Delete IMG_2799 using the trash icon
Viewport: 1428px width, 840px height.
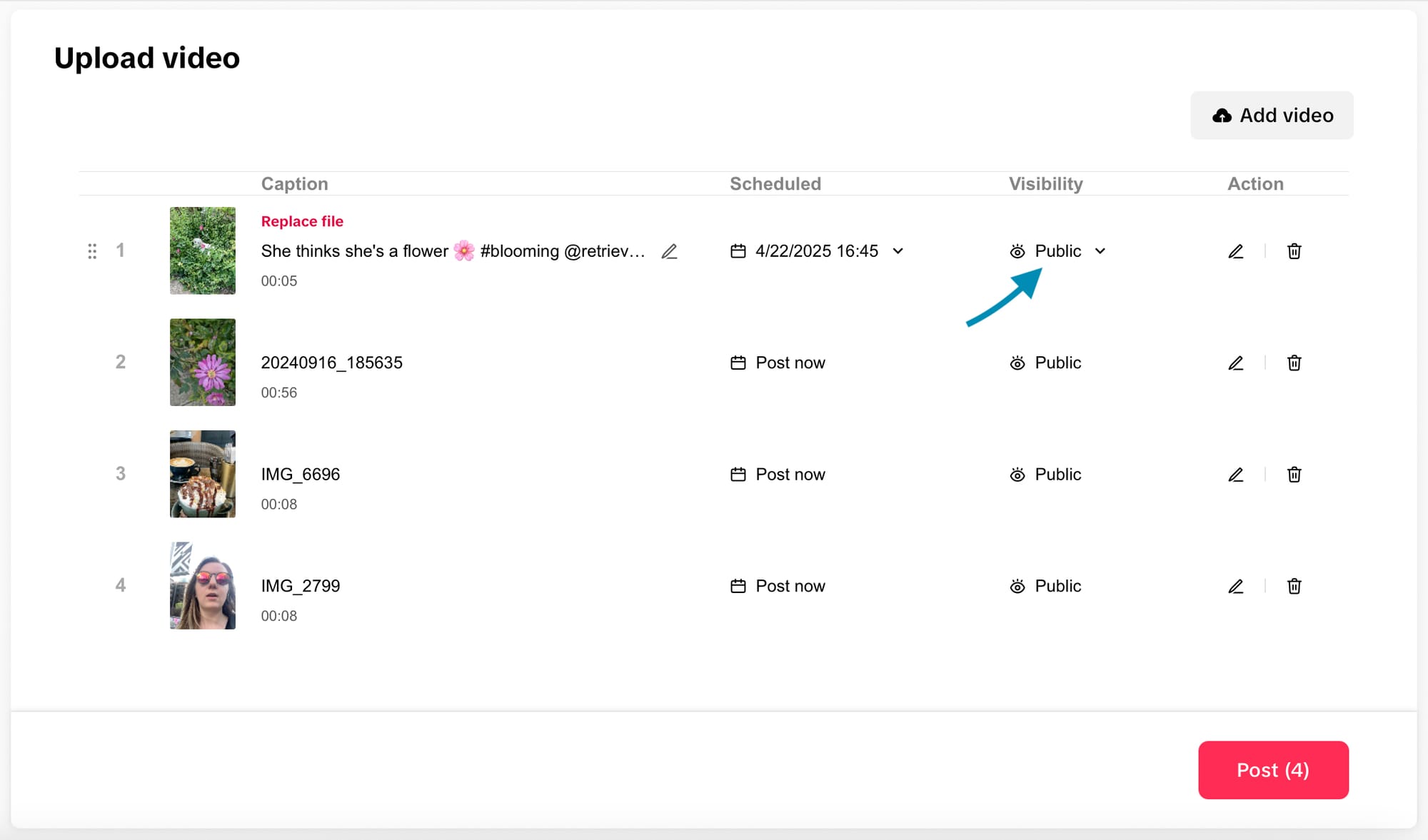tap(1294, 587)
